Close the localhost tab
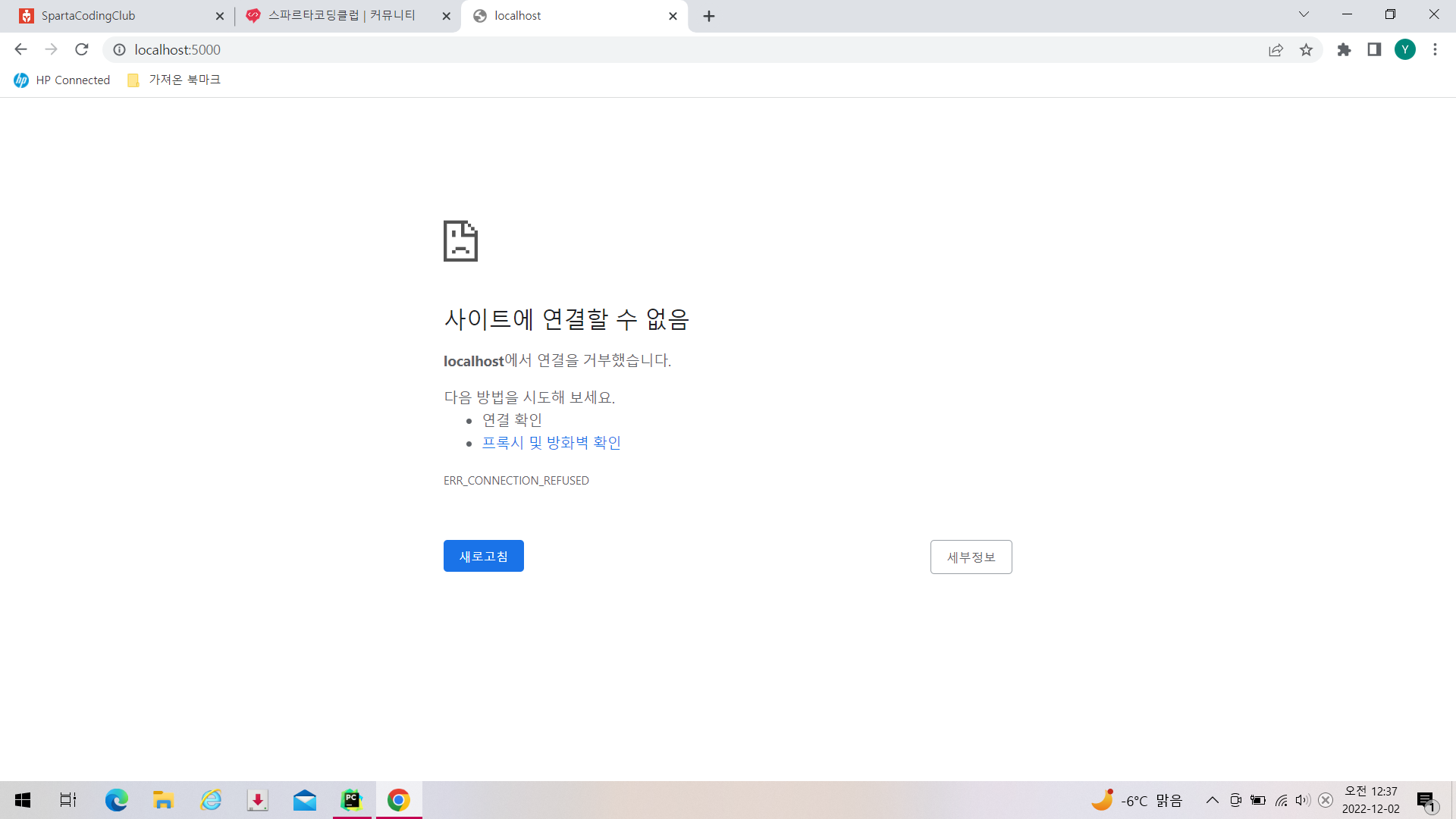The height and width of the screenshot is (819, 1456). 673,16
